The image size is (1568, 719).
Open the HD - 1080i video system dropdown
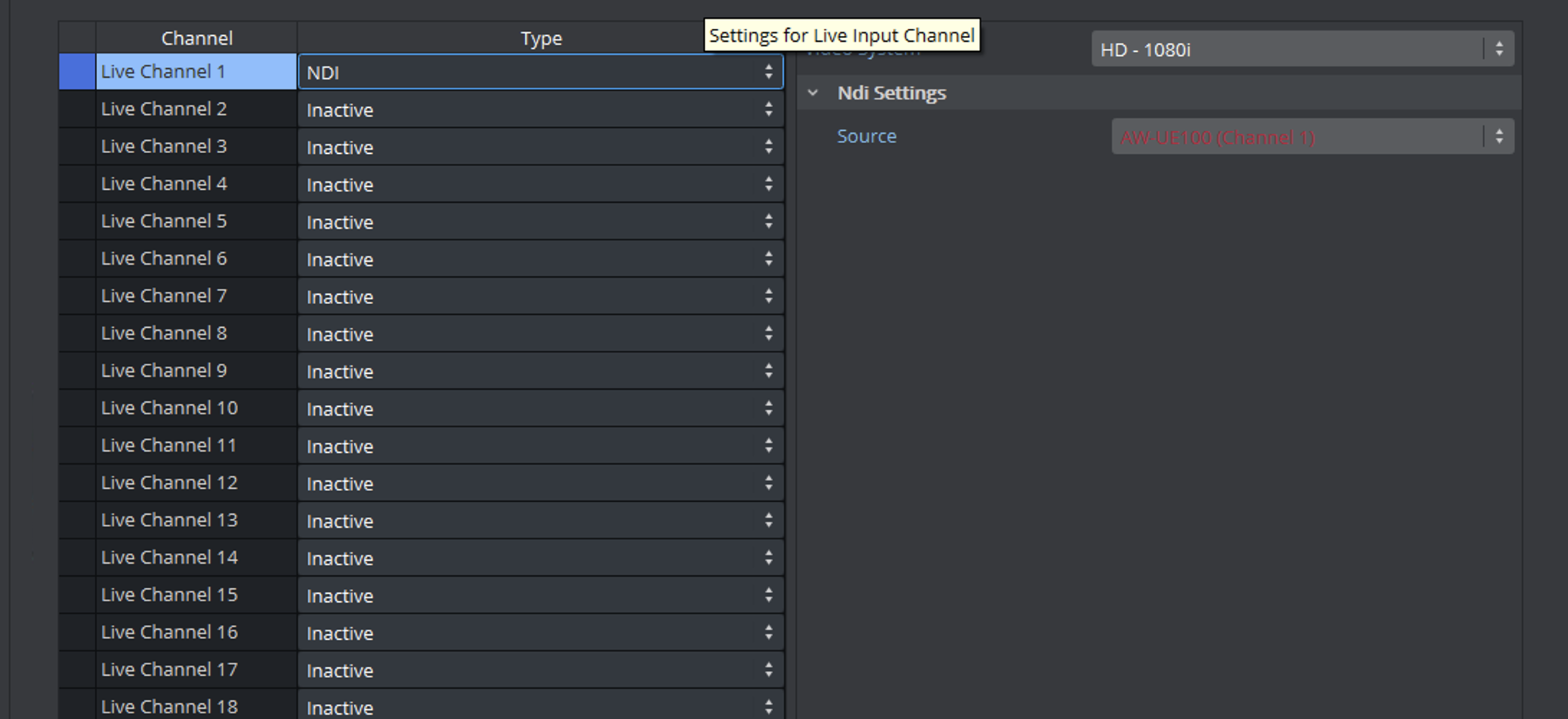(x=1302, y=50)
